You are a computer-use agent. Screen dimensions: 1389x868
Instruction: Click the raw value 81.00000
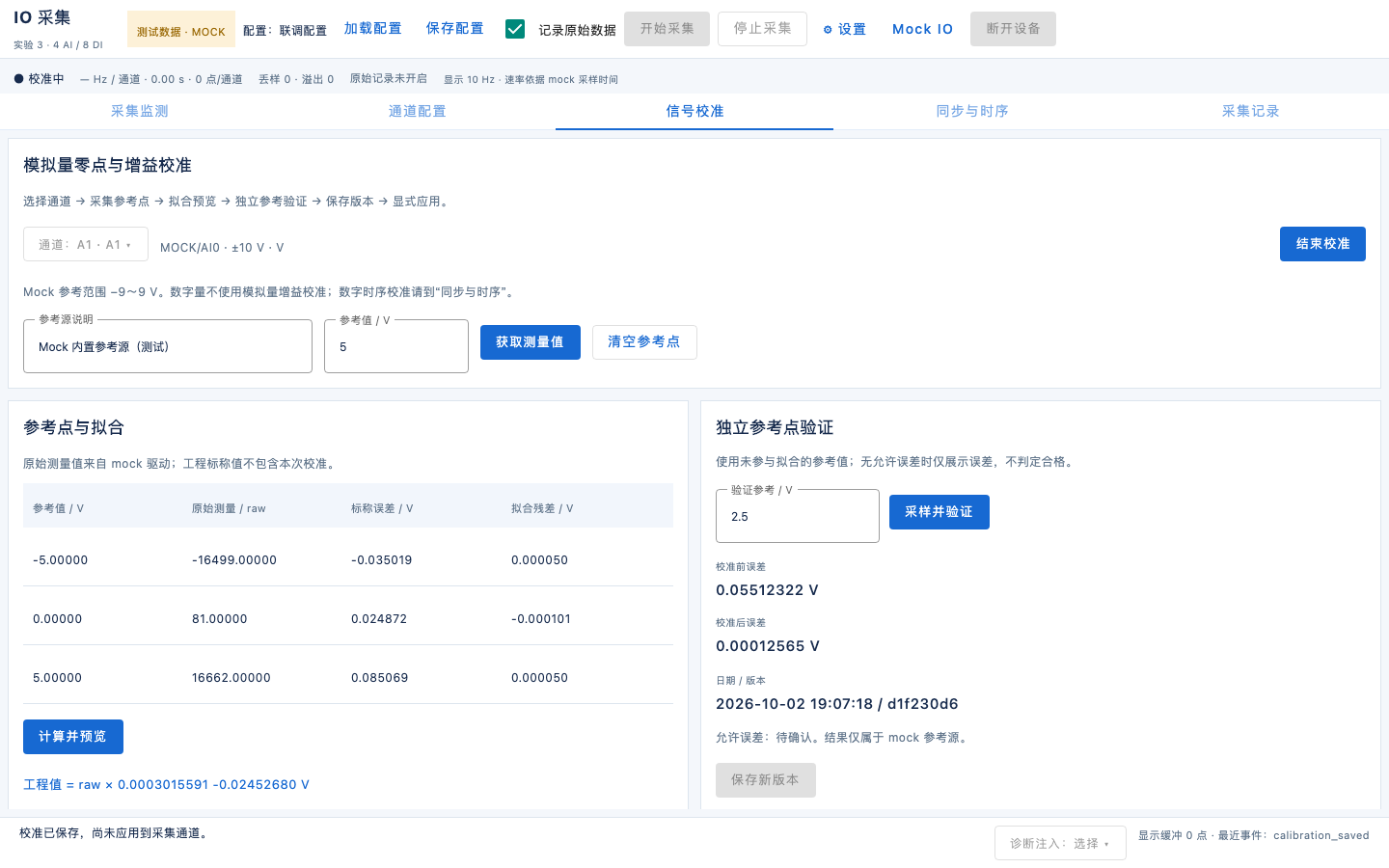click(x=220, y=619)
